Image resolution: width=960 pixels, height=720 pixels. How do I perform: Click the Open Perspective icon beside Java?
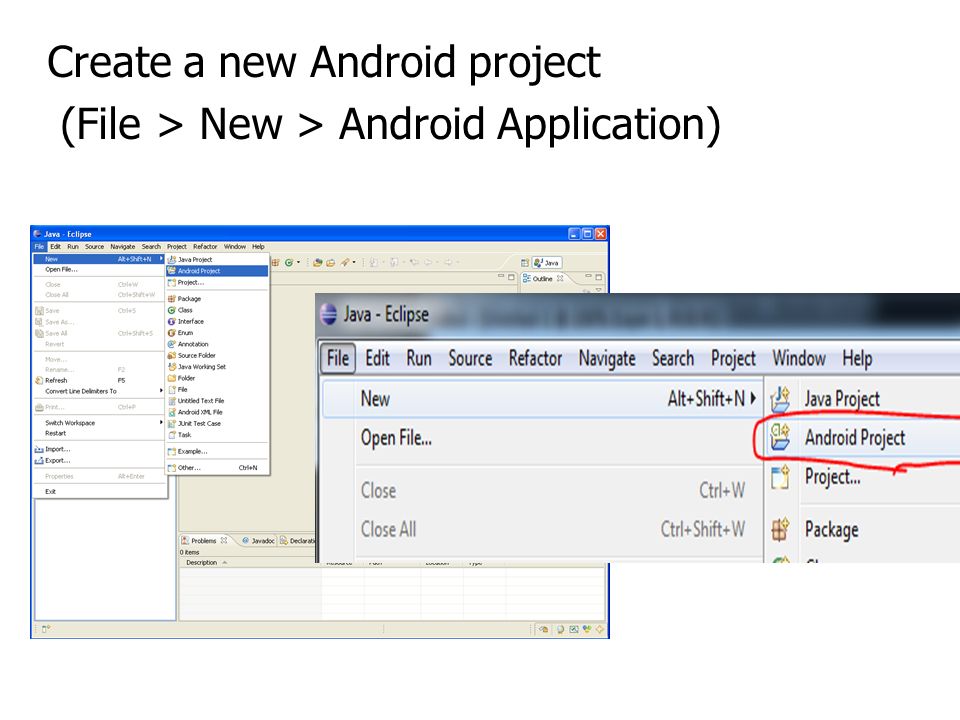pos(525,263)
